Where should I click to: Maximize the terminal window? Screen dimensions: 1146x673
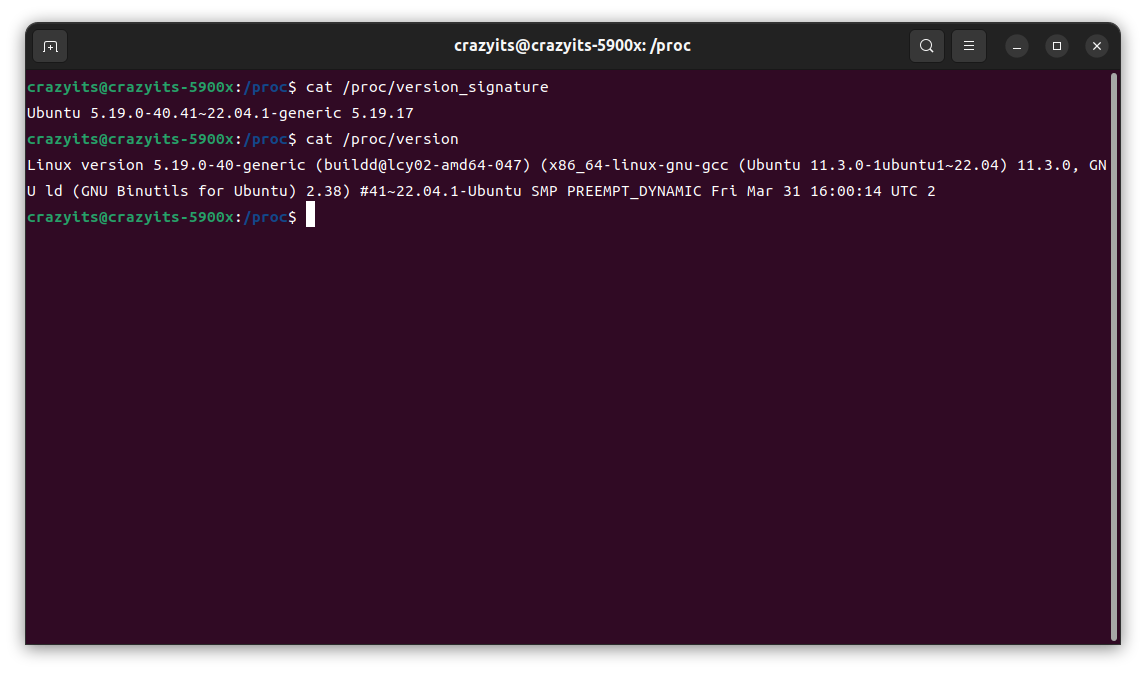point(1057,46)
